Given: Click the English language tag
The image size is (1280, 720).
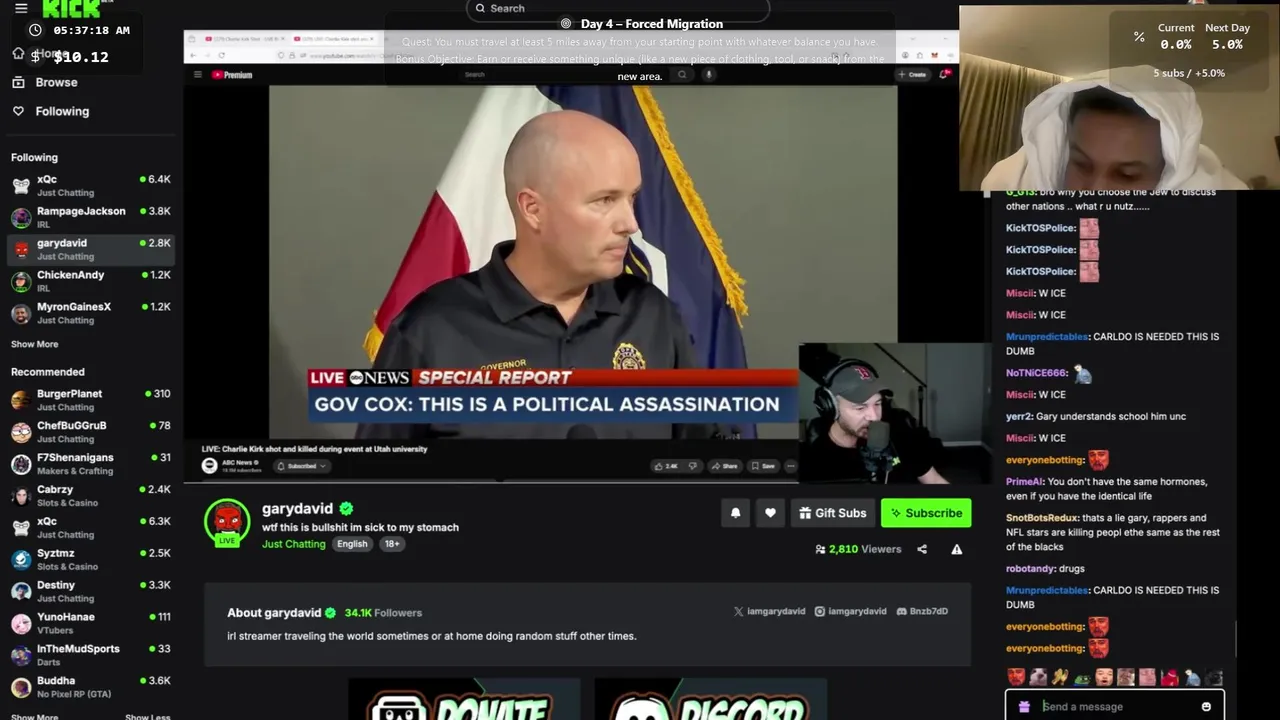Looking at the screenshot, I should (x=352, y=544).
